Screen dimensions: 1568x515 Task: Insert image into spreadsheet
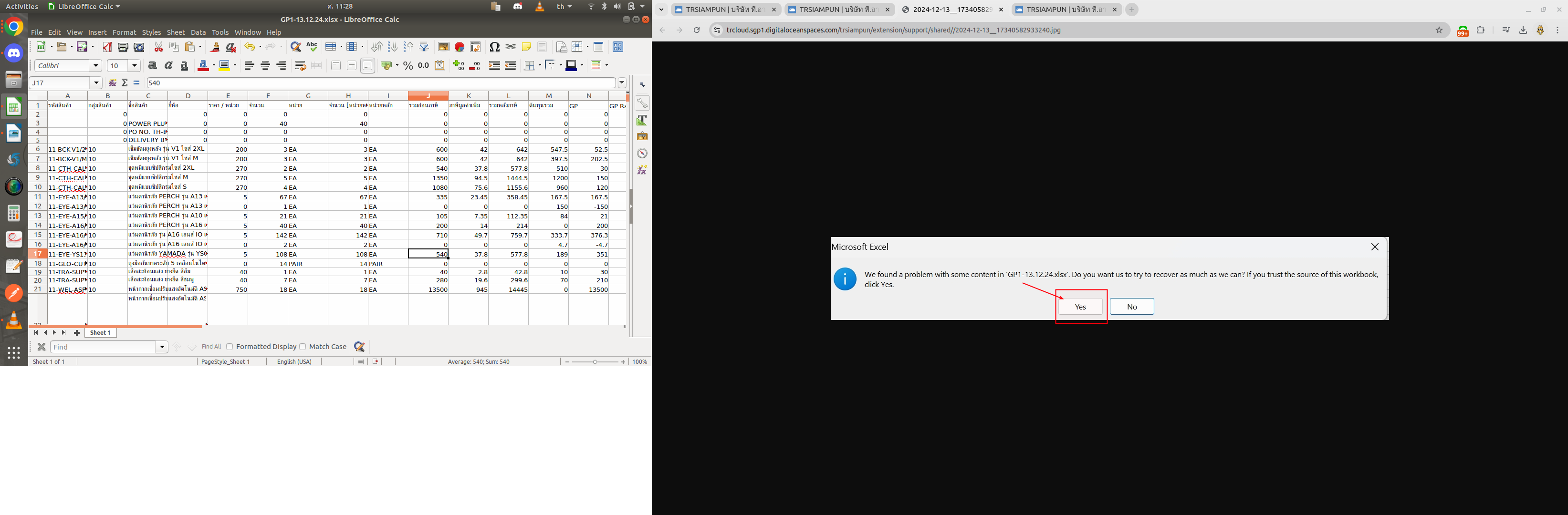coord(444,47)
